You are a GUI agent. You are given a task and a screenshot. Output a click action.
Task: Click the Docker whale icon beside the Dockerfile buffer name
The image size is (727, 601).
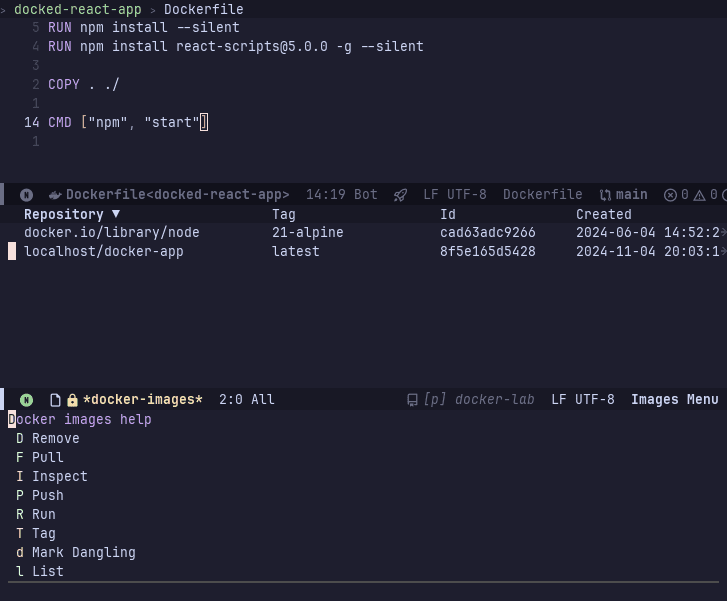point(55,195)
